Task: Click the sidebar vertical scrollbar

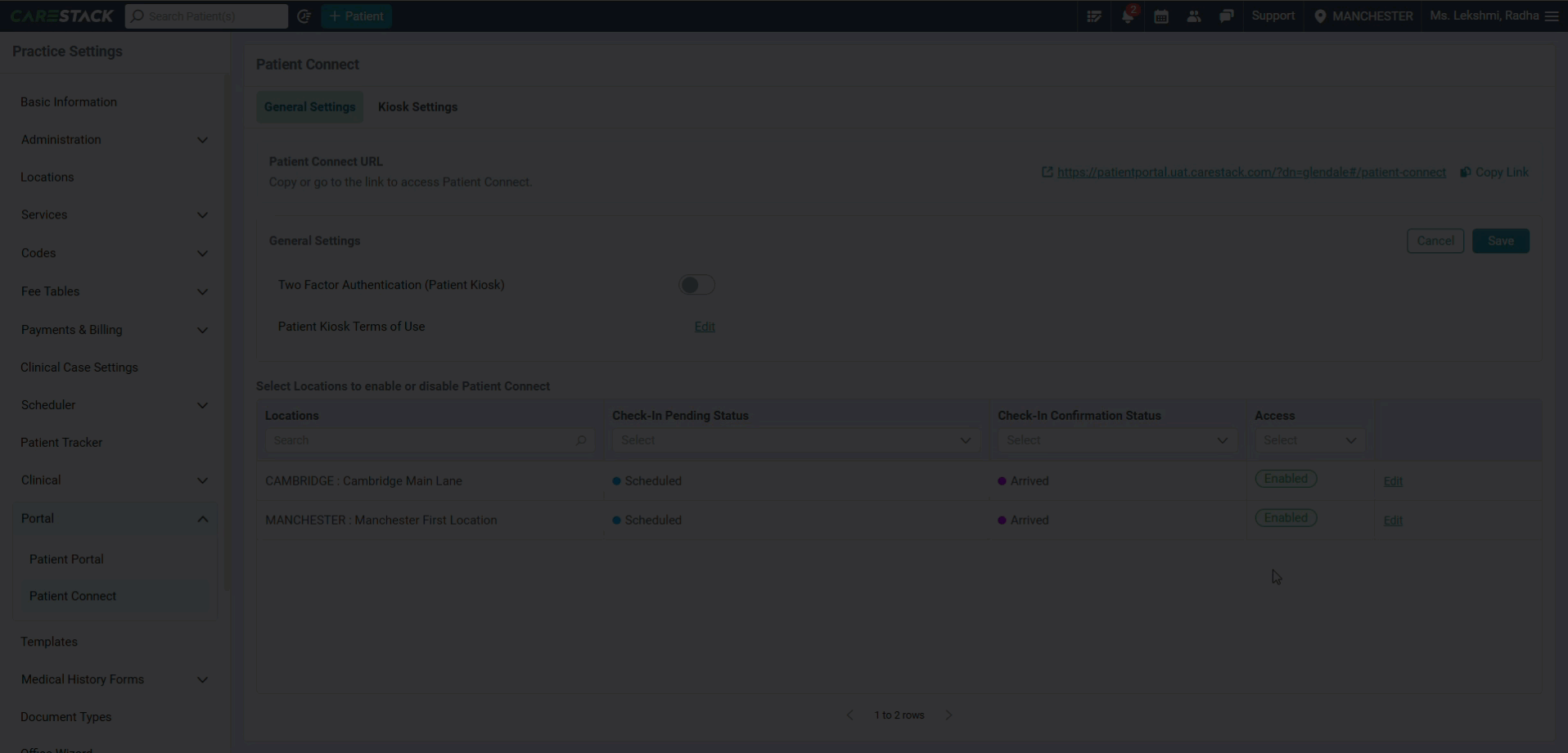Action: click(228, 331)
